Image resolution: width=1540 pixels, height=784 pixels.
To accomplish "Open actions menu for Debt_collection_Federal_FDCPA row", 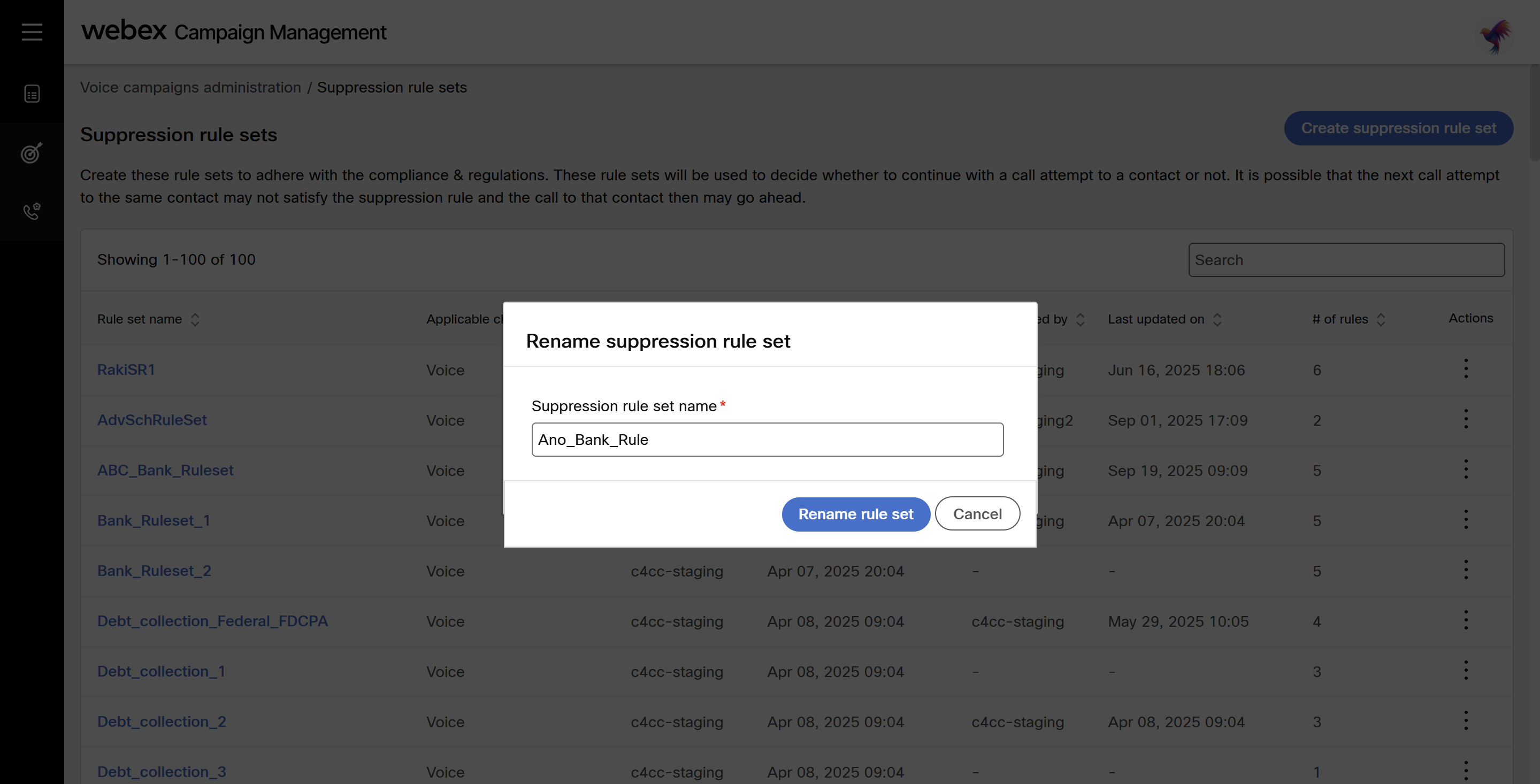I will (x=1466, y=620).
